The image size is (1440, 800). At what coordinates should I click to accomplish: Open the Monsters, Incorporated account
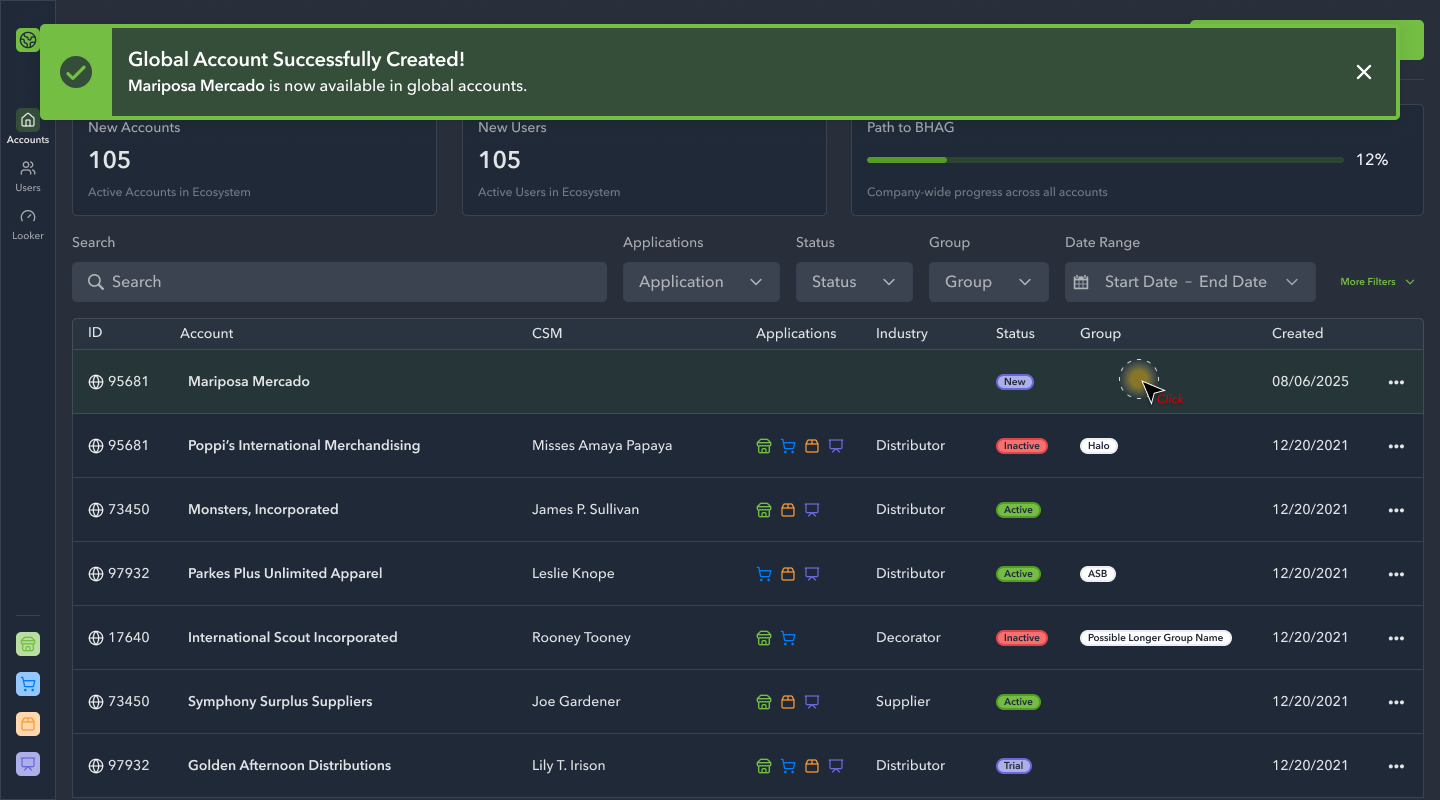tap(263, 510)
